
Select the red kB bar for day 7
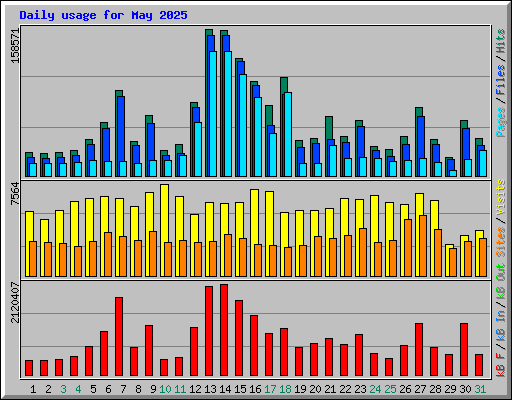pos(119,336)
